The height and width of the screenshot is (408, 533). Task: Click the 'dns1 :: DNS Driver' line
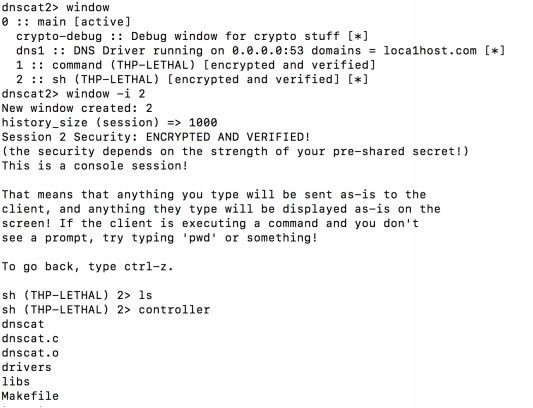click(x=261, y=51)
